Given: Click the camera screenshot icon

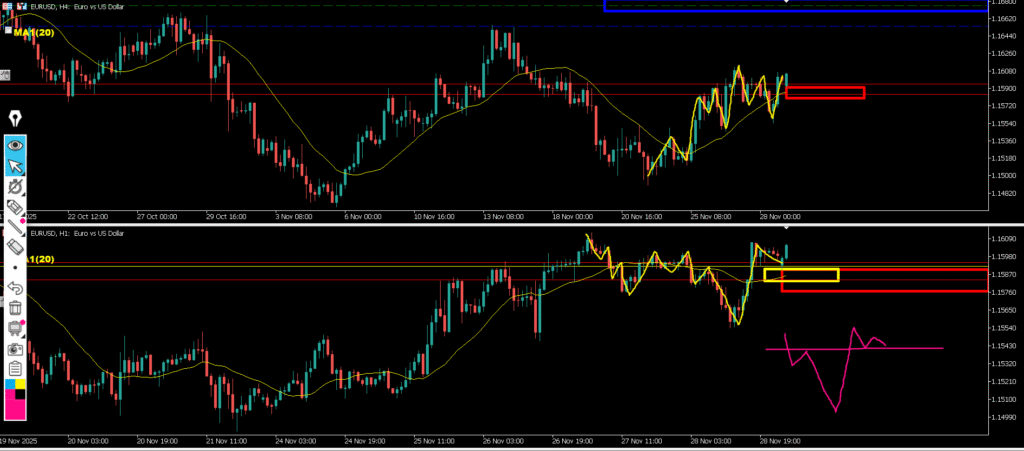Looking at the screenshot, I should pyautogui.click(x=15, y=349).
